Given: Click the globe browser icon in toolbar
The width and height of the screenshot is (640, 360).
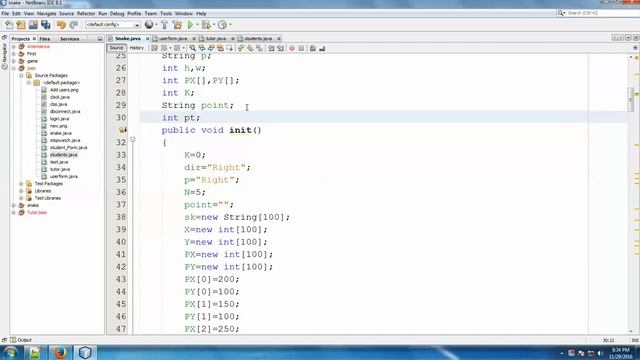Looking at the screenshot, I should [x=149, y=25].
